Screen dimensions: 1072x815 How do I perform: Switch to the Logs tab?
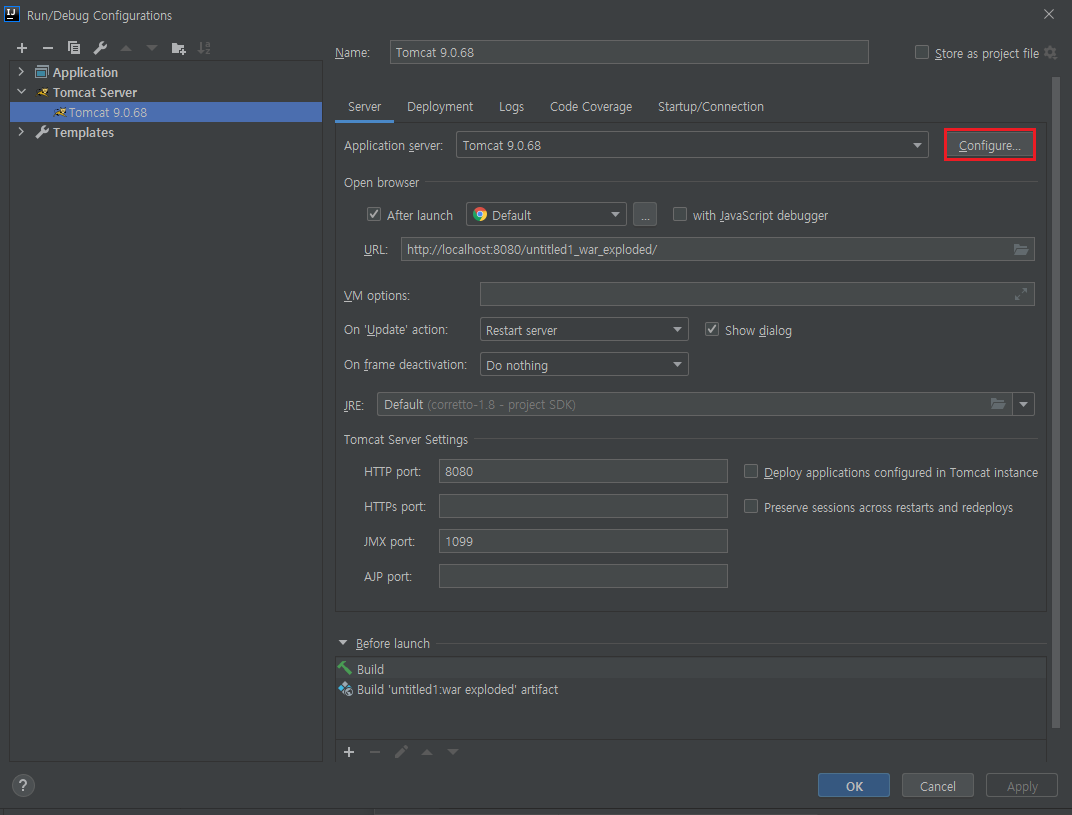511,107
